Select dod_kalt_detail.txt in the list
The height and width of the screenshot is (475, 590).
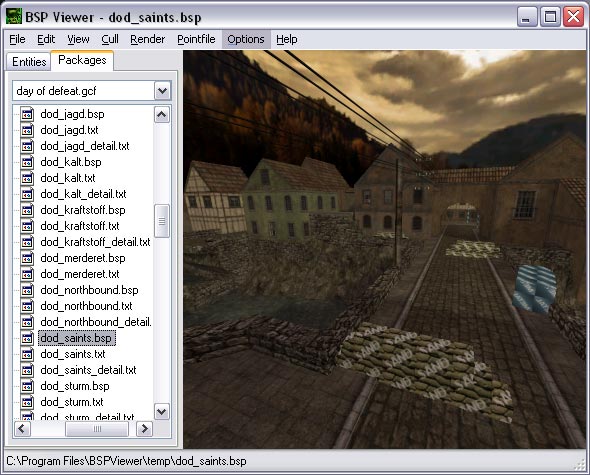coord(83,194)
